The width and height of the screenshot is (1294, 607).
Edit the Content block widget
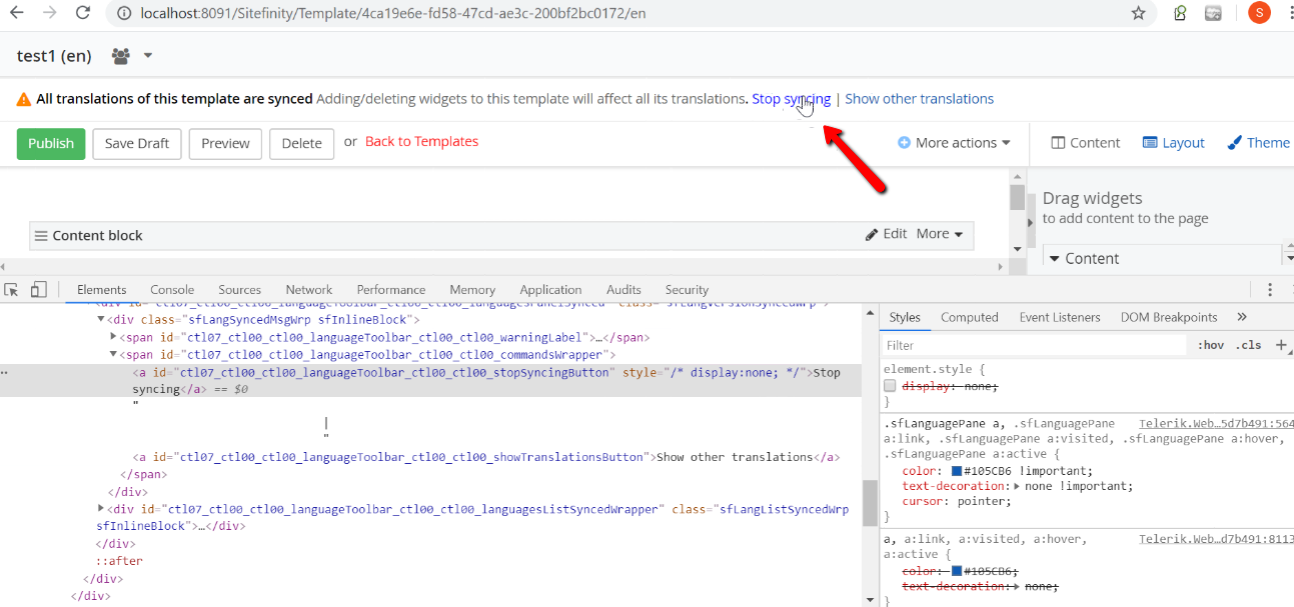click(886, 234)
